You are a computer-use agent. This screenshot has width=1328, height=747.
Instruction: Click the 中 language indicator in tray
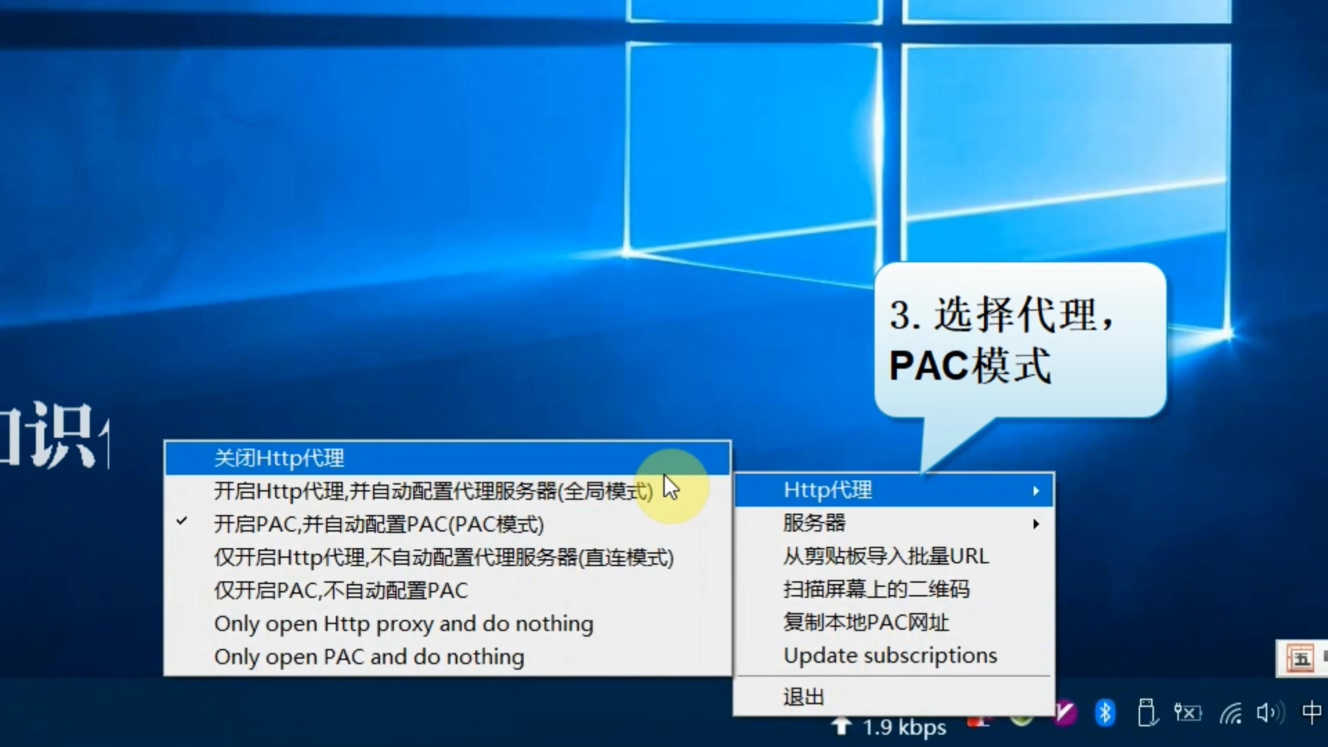tap(1311, 712)
